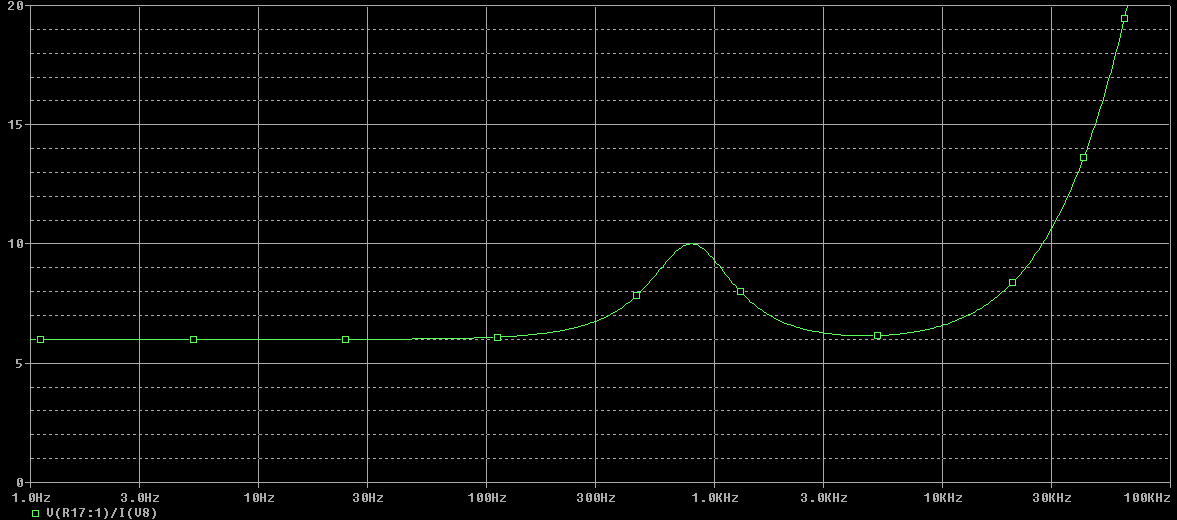Select the y-axis value 0

coord(20,482)
